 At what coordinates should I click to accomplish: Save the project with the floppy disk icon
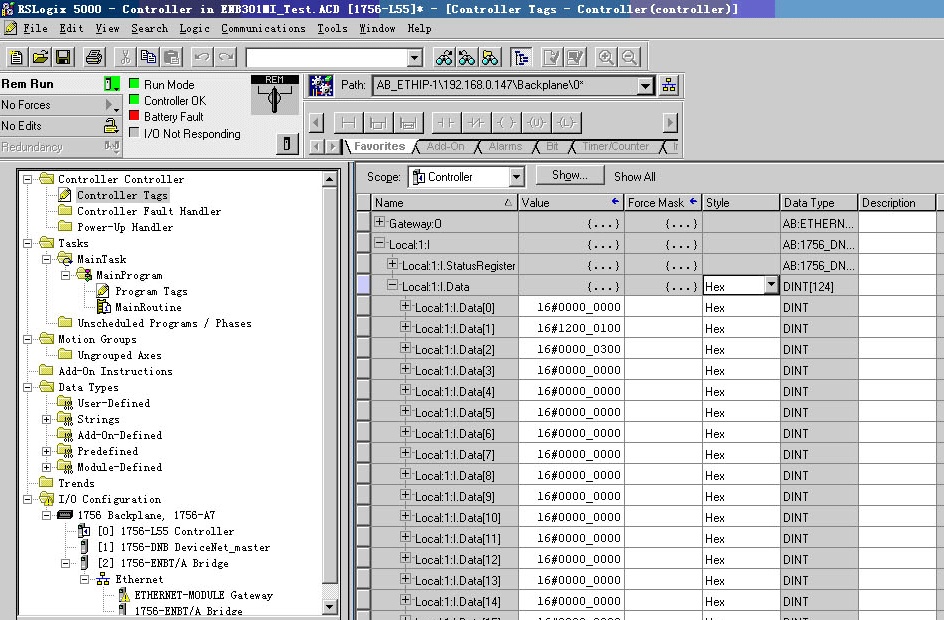(63, 57)
